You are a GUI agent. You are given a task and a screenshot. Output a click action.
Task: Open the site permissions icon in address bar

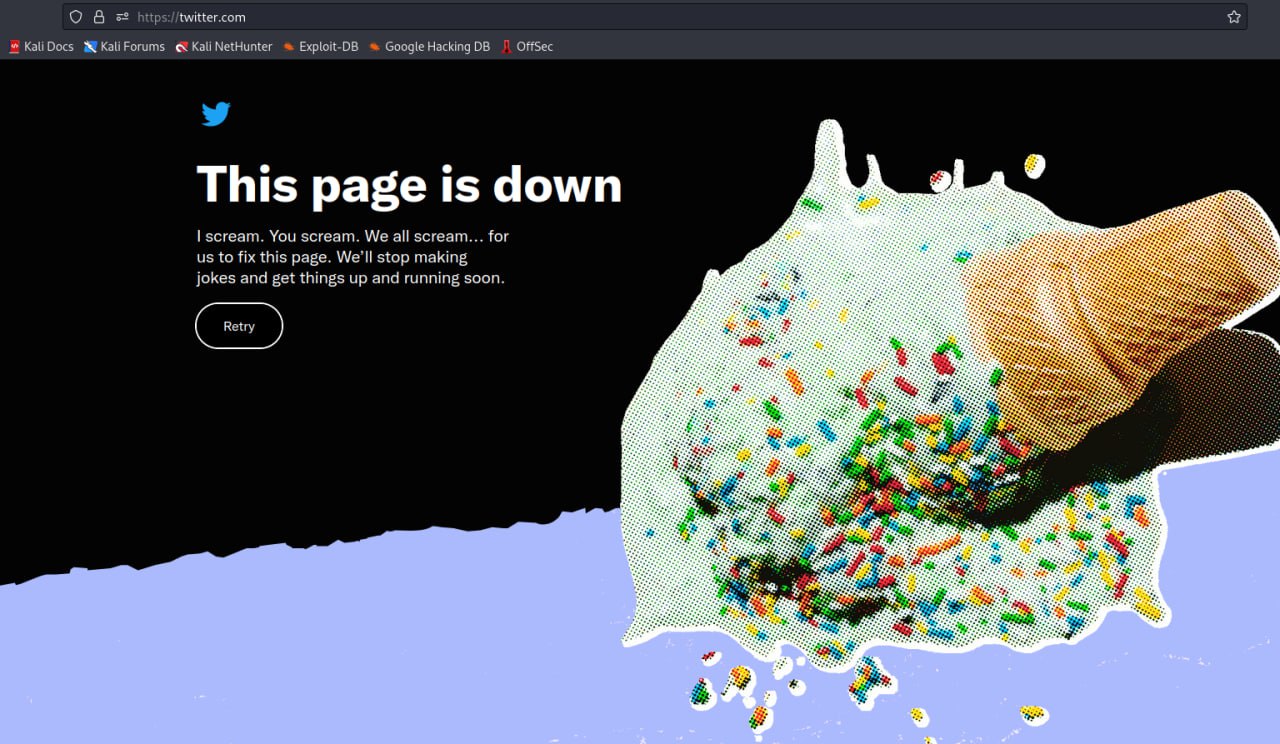[122, 17]
